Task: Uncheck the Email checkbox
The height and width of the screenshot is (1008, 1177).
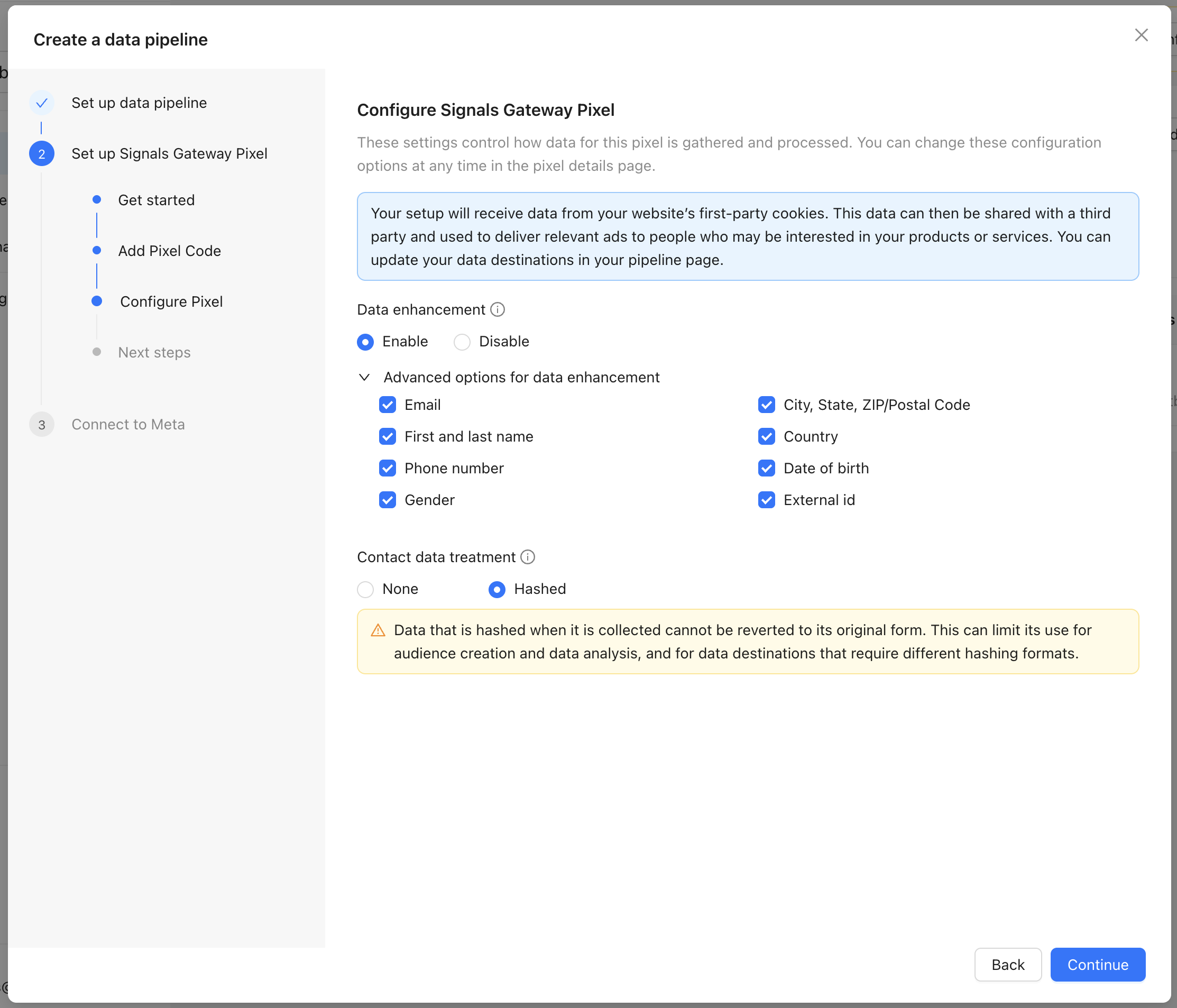Action: coord(388,405)
